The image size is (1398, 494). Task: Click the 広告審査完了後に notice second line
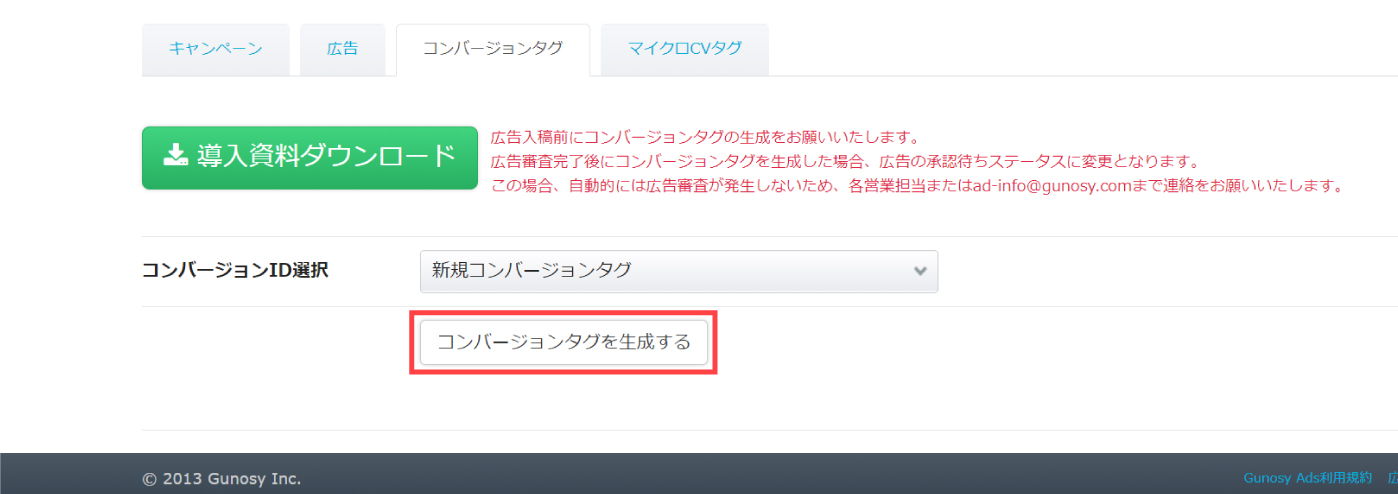click(x=845, y=161)
